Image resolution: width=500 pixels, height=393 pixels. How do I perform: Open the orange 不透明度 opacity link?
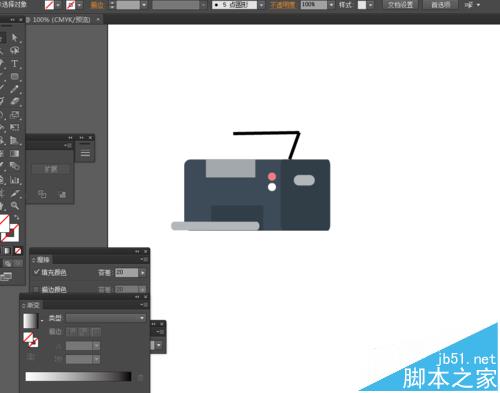tap(282, 5)
